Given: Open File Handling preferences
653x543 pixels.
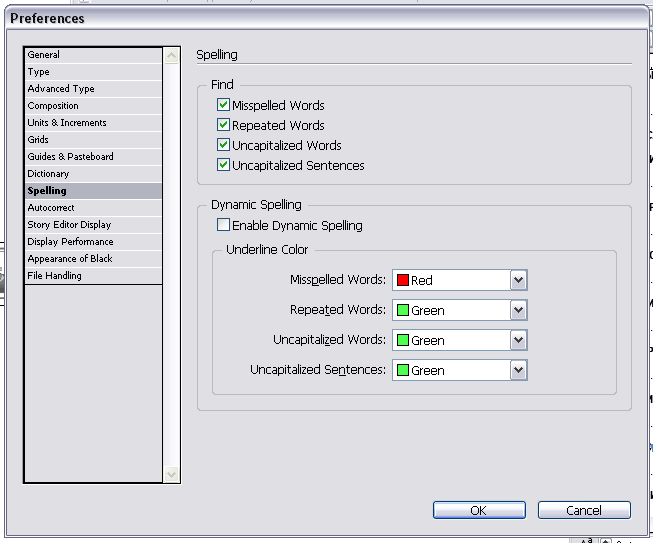Looking at the screenshot, I should [93, 276].
